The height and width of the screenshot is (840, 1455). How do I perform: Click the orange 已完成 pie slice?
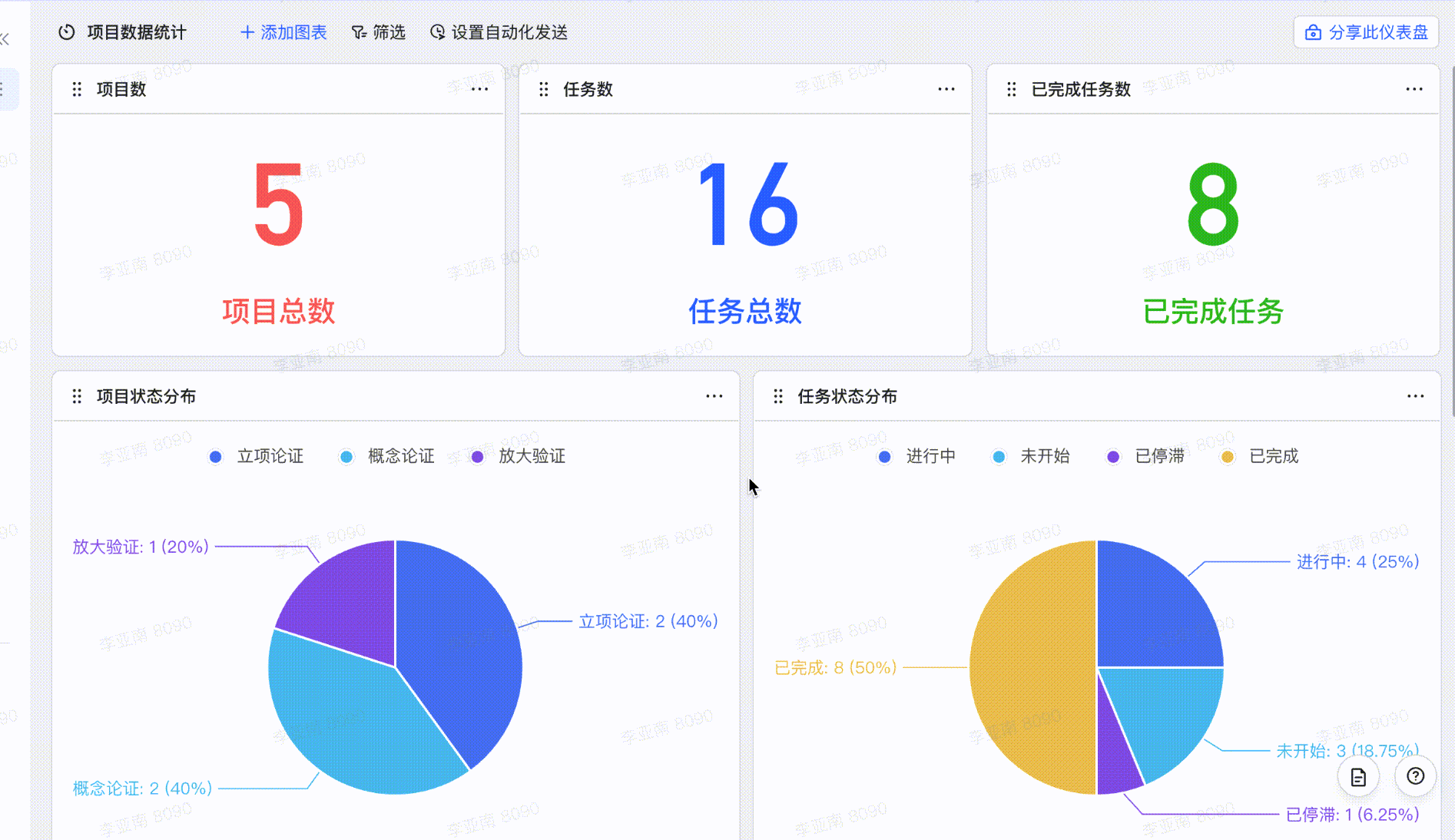tap(1033, 667)
